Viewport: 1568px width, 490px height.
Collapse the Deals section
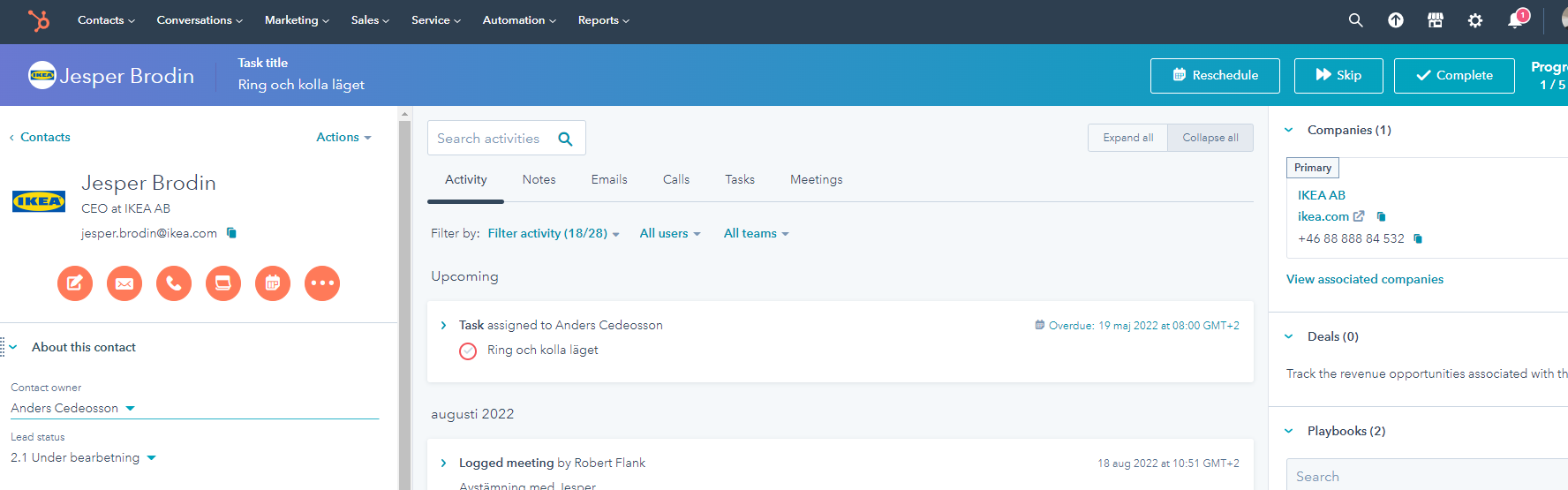click(1289, 337)
